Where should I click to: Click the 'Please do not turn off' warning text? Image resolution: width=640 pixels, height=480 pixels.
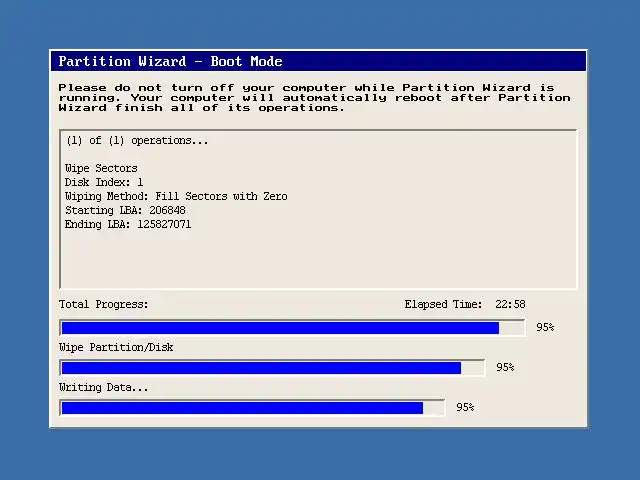pyautogui.click(x=314, y=98)
